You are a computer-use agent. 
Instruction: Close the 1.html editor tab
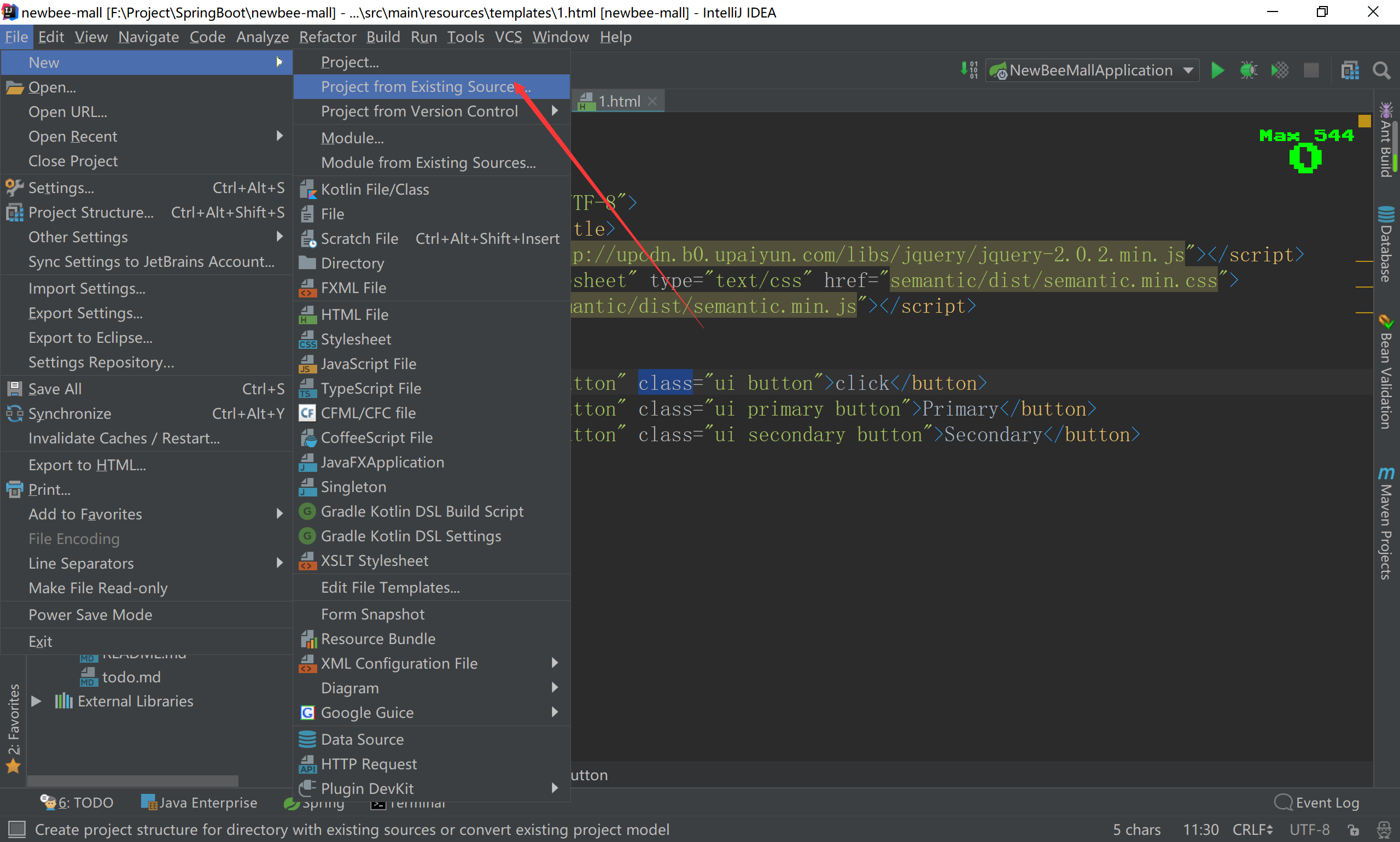click(x=652, y=101)
